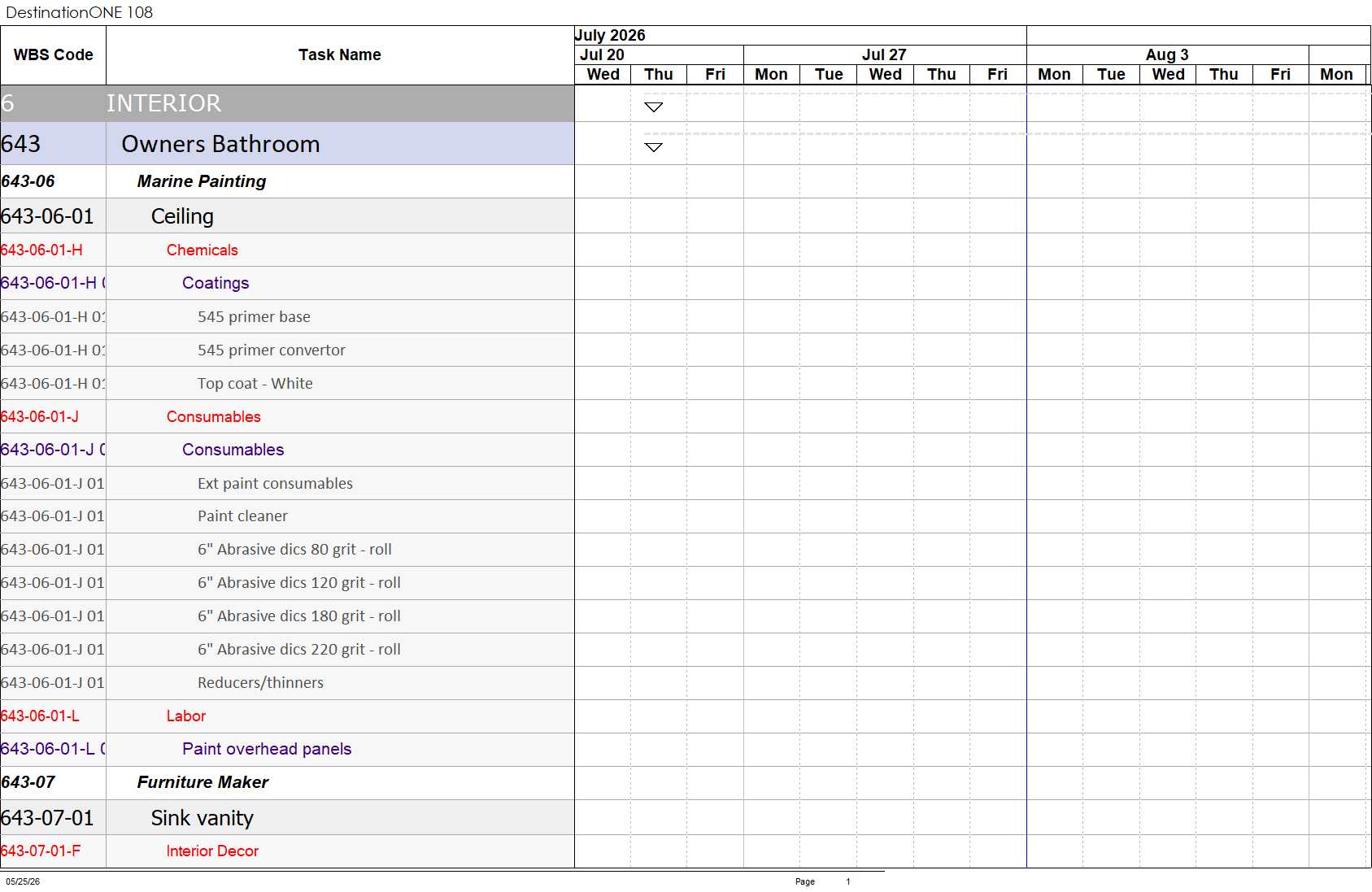
Task: Click the Marine Painting task name
Action: point(202,181)
